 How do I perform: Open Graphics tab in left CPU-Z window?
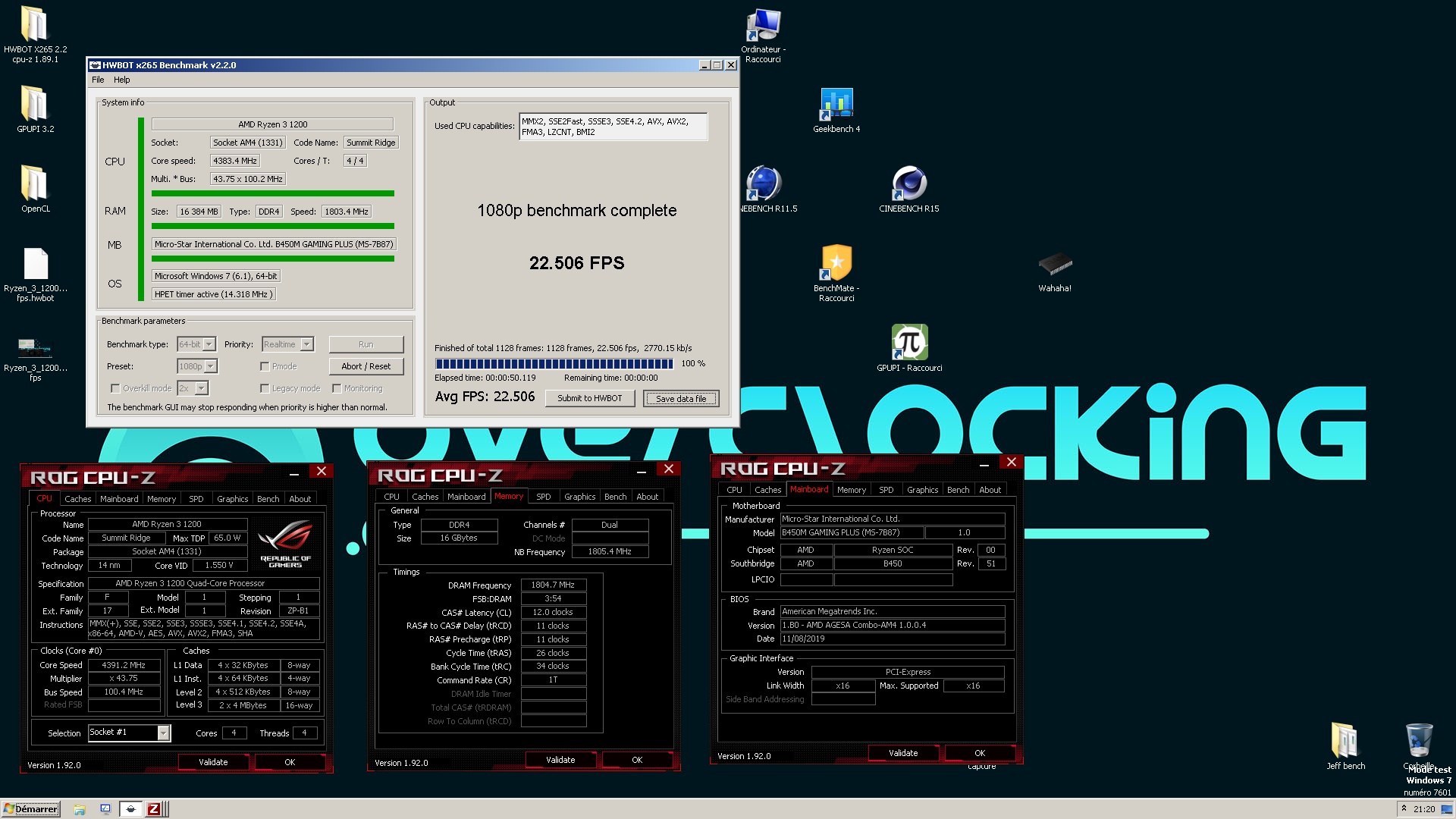pyautogui.click(x=232, y=499)
